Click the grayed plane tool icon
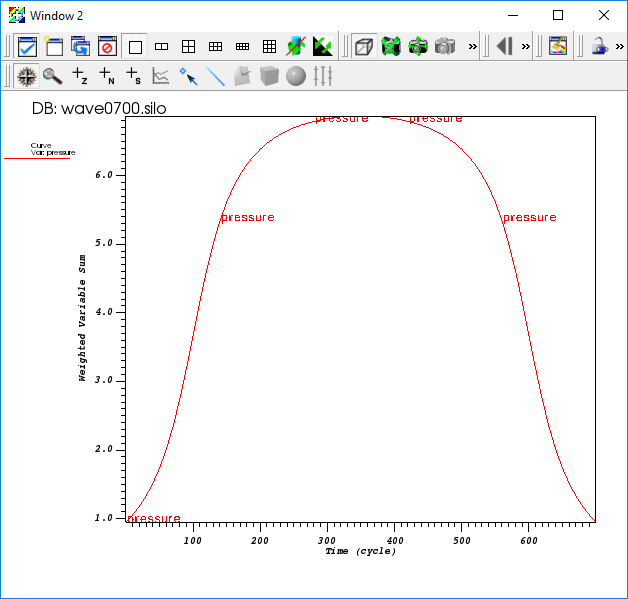Screen dimensions: 628x599 [x=242, y=76]
